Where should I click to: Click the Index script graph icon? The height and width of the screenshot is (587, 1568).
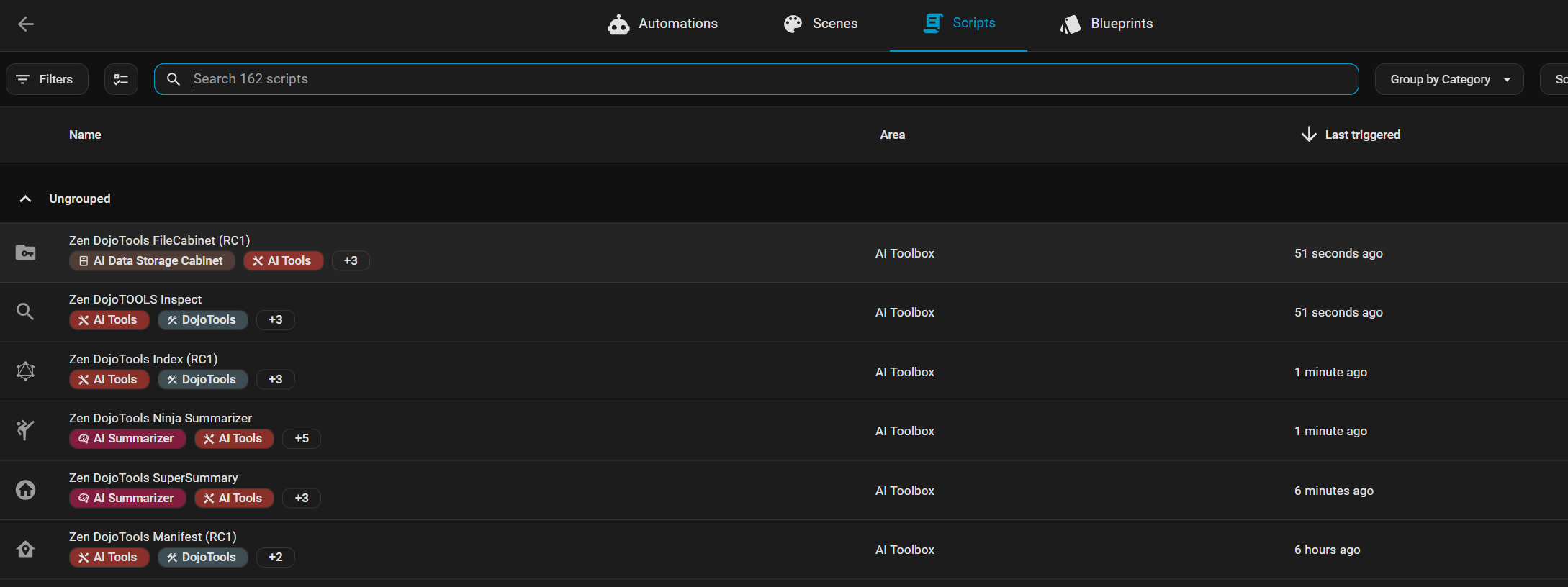tap(25, 371)
